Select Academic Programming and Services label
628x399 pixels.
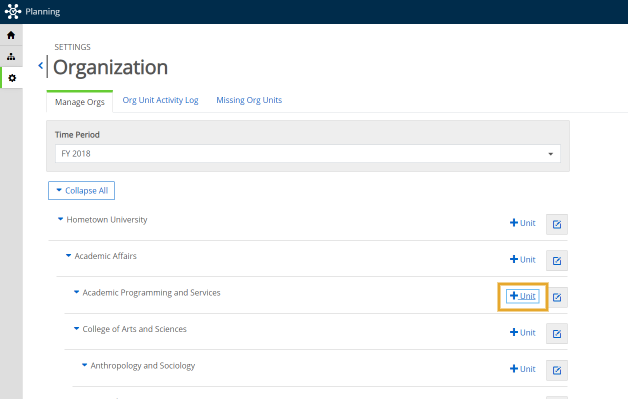tap(151, 292)
